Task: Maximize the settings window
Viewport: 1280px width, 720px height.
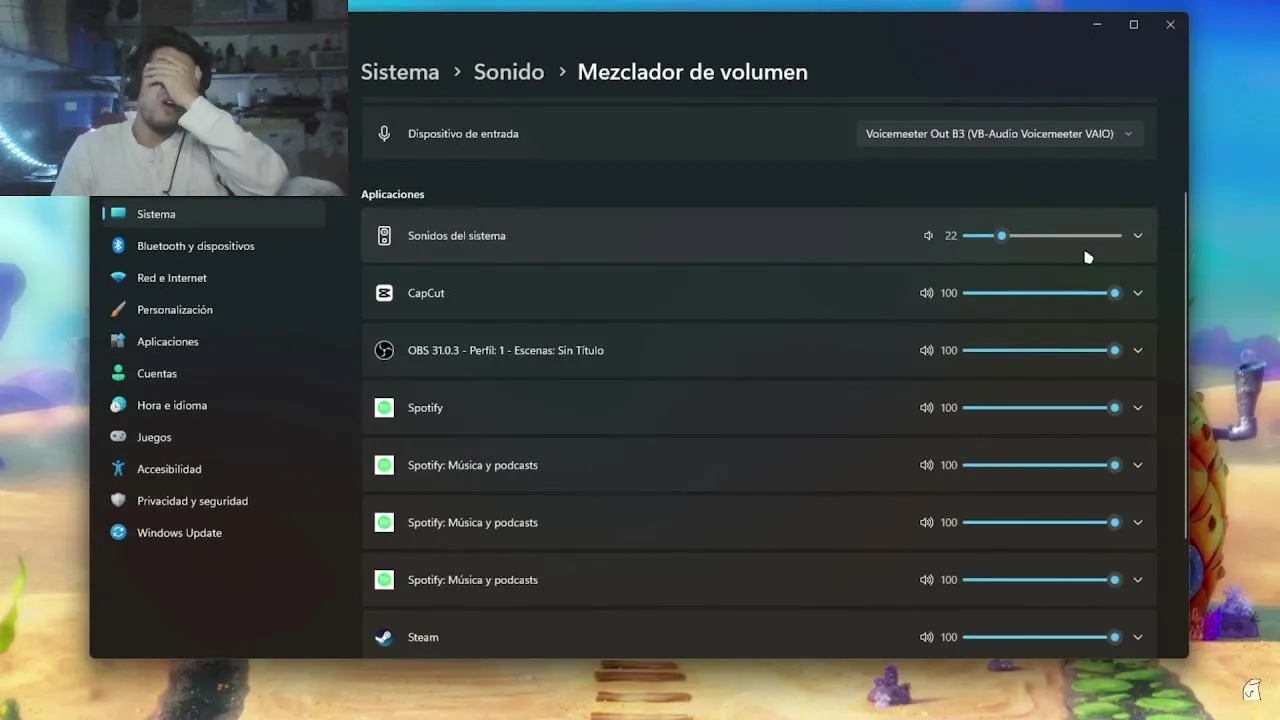Action: click(x=1133, y=25)
